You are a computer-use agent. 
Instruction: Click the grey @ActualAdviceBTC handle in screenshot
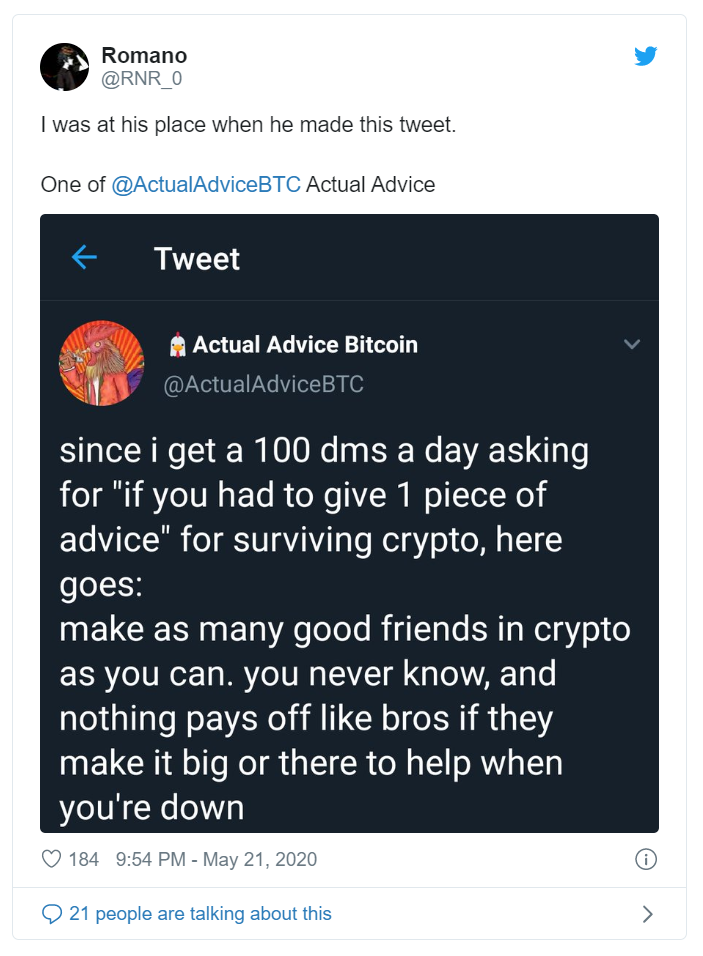(x=263, y=384)
